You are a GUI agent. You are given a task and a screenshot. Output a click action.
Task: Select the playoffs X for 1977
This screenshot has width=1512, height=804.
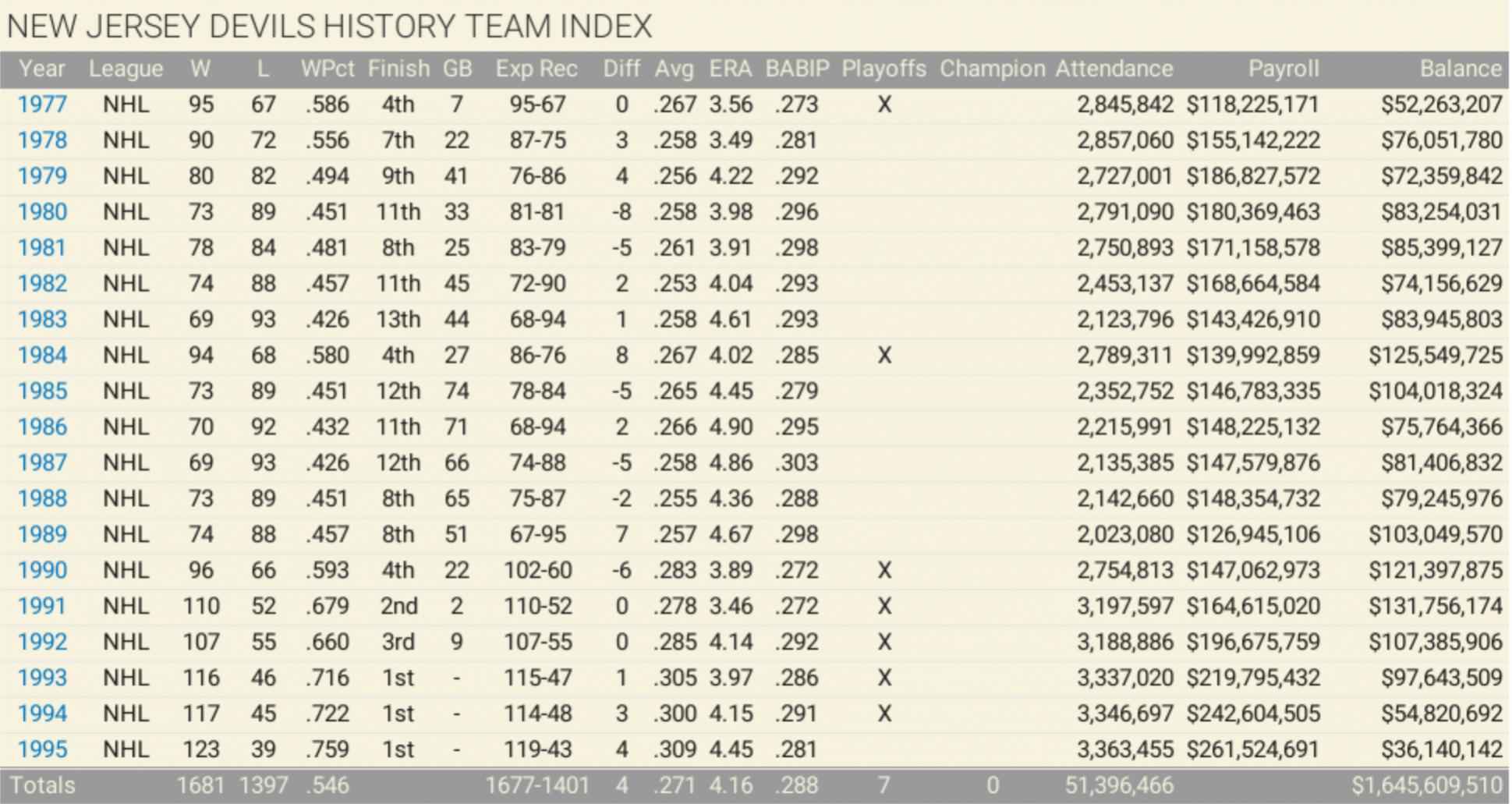(x=883, y=104)
